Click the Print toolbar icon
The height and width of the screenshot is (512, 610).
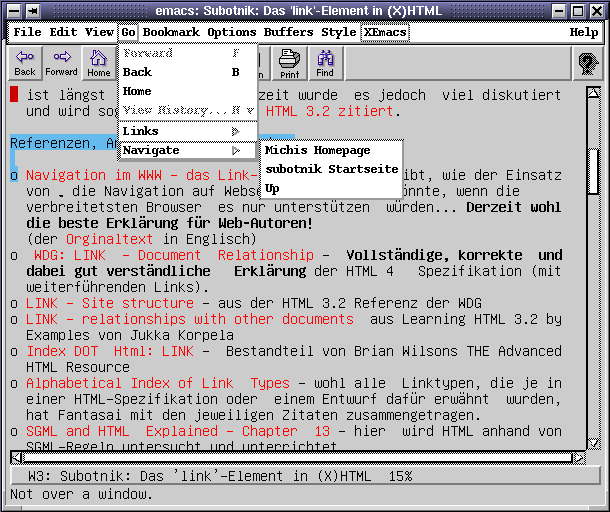point(289,63)
